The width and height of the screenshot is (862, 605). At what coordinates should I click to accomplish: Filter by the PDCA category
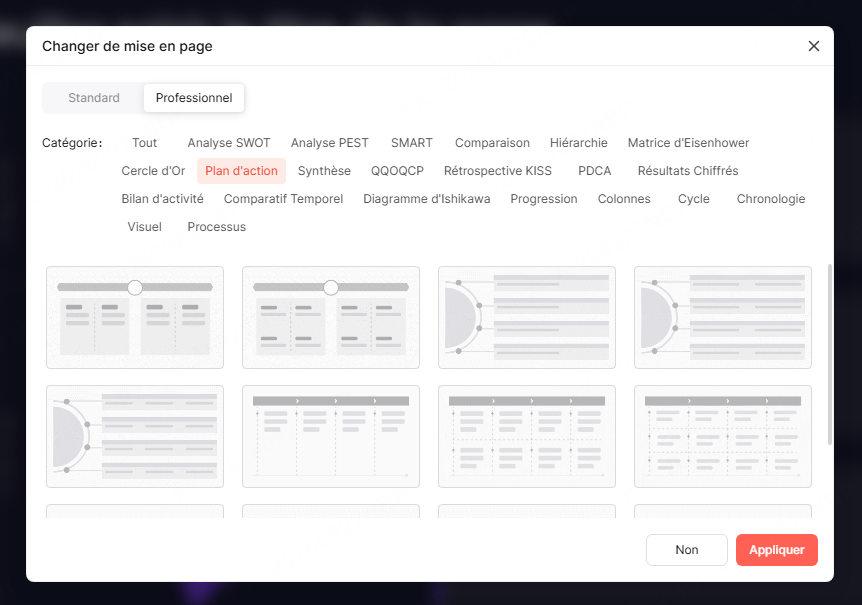(x=595, y=171)
